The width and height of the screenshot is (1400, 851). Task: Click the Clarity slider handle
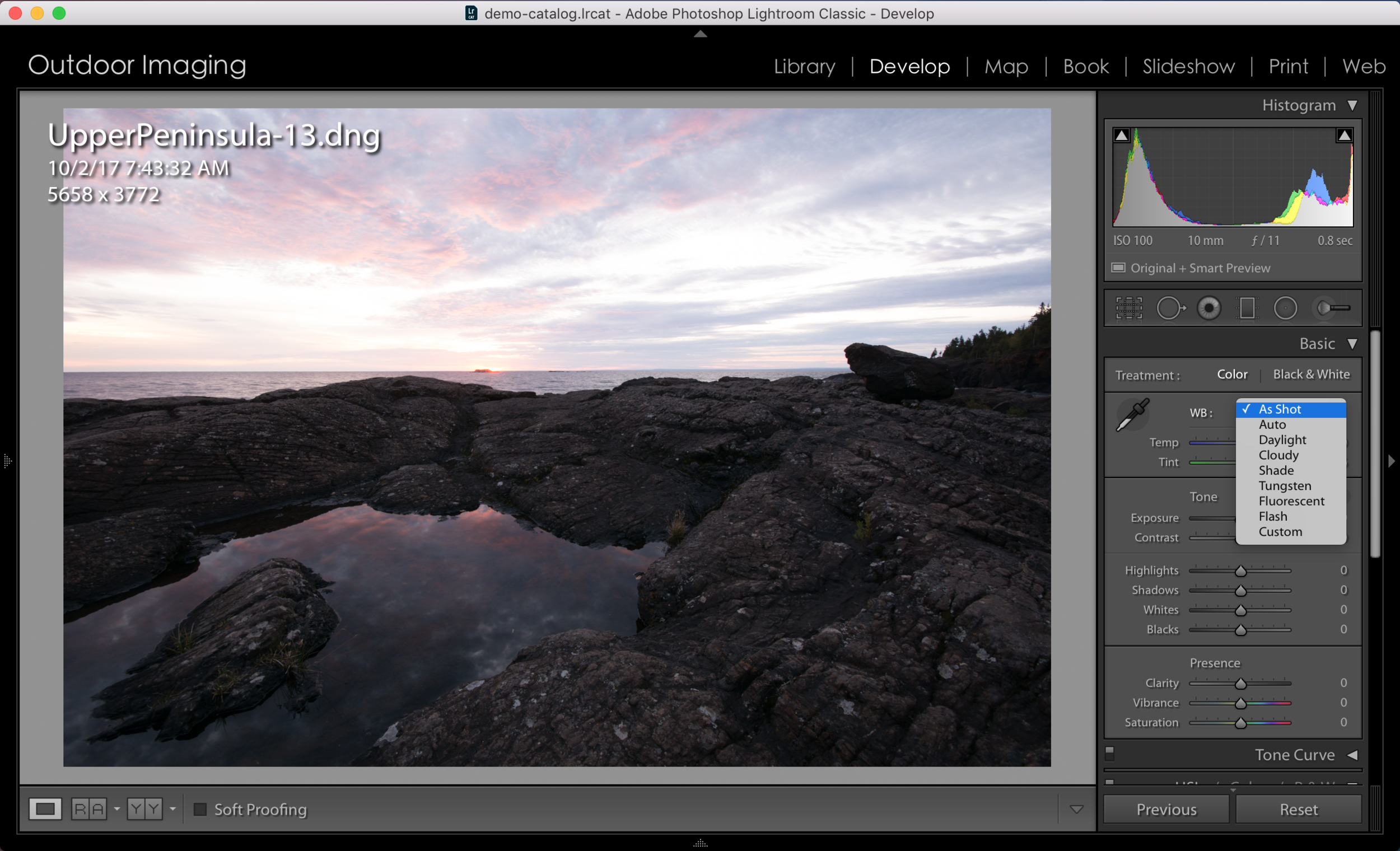pos(1240,684)
